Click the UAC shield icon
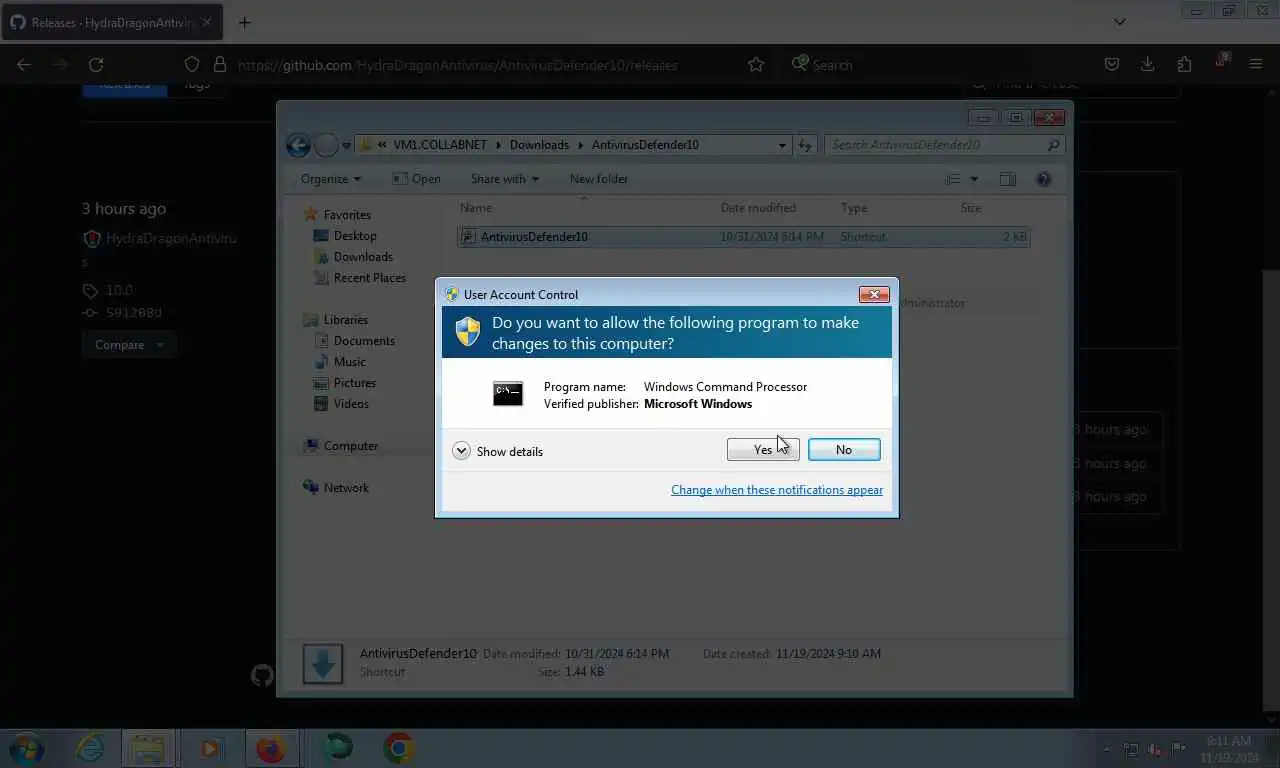 coord(467,331)
